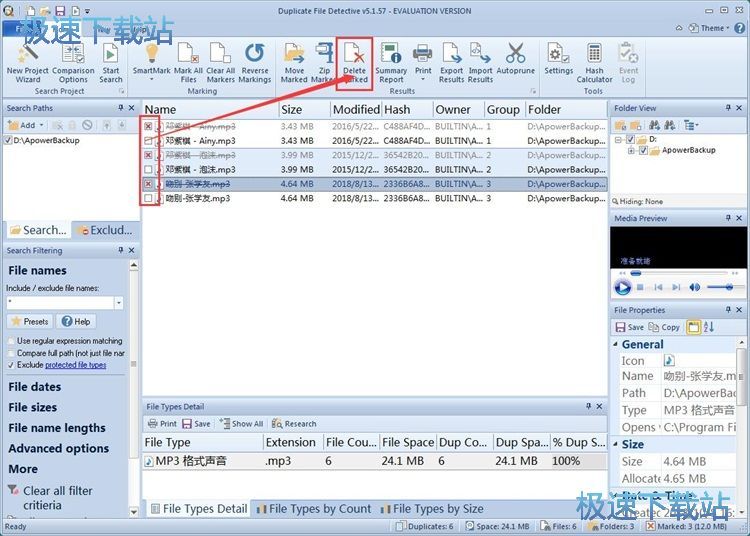Screen dimensions: 750x536
Task: Click Clear all filter criteria
Action: click(x=56, y=498)
